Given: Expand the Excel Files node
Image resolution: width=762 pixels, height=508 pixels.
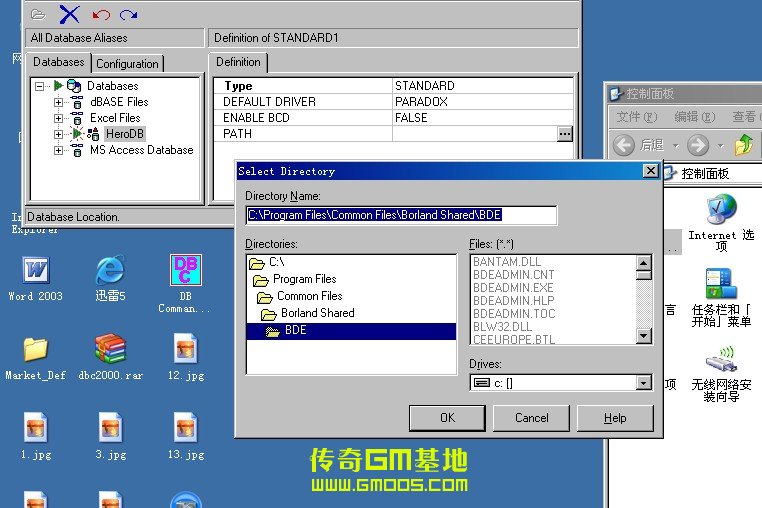Looking at the screenshot, I should point(58,119).
